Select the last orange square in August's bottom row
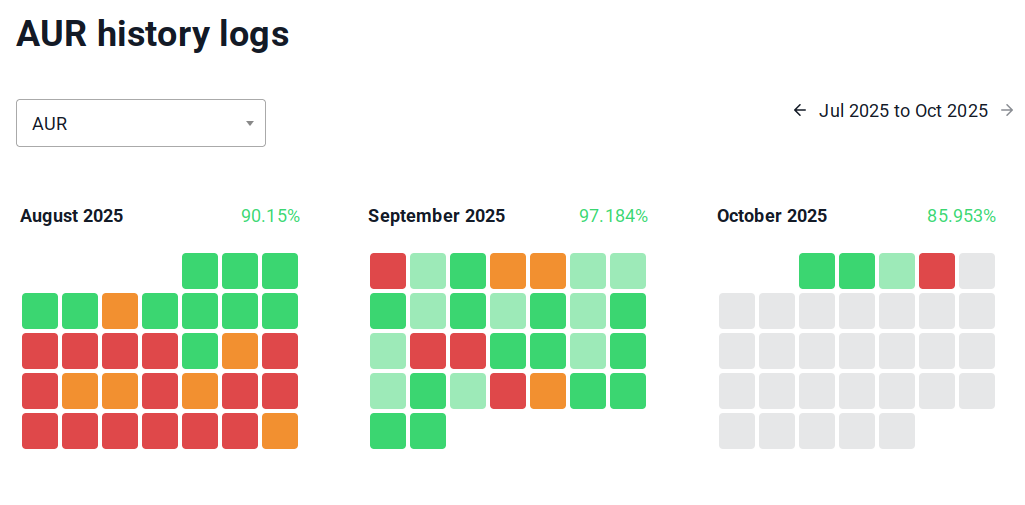This screenshot has height=505, width=1025. point(280,431)
